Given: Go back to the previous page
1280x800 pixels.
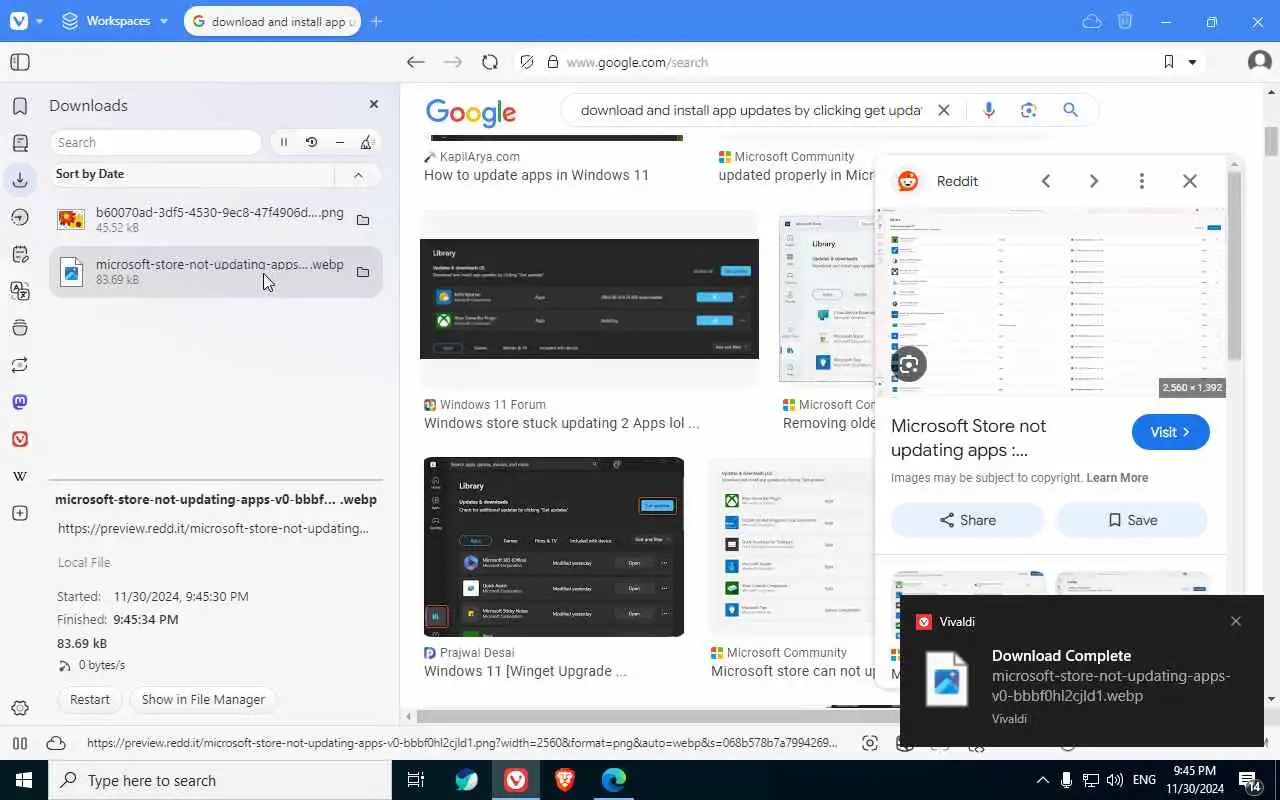Looking at the screenshot, I should tap(416, 62).
